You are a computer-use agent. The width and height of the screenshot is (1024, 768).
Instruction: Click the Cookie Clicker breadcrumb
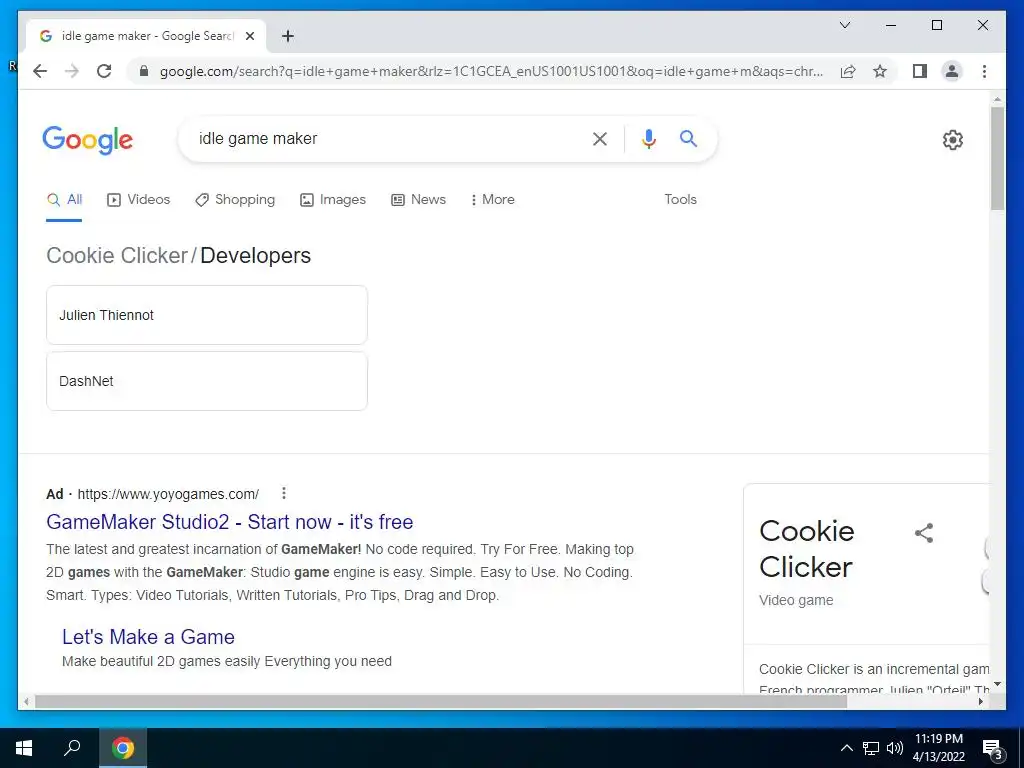(117, 255)
